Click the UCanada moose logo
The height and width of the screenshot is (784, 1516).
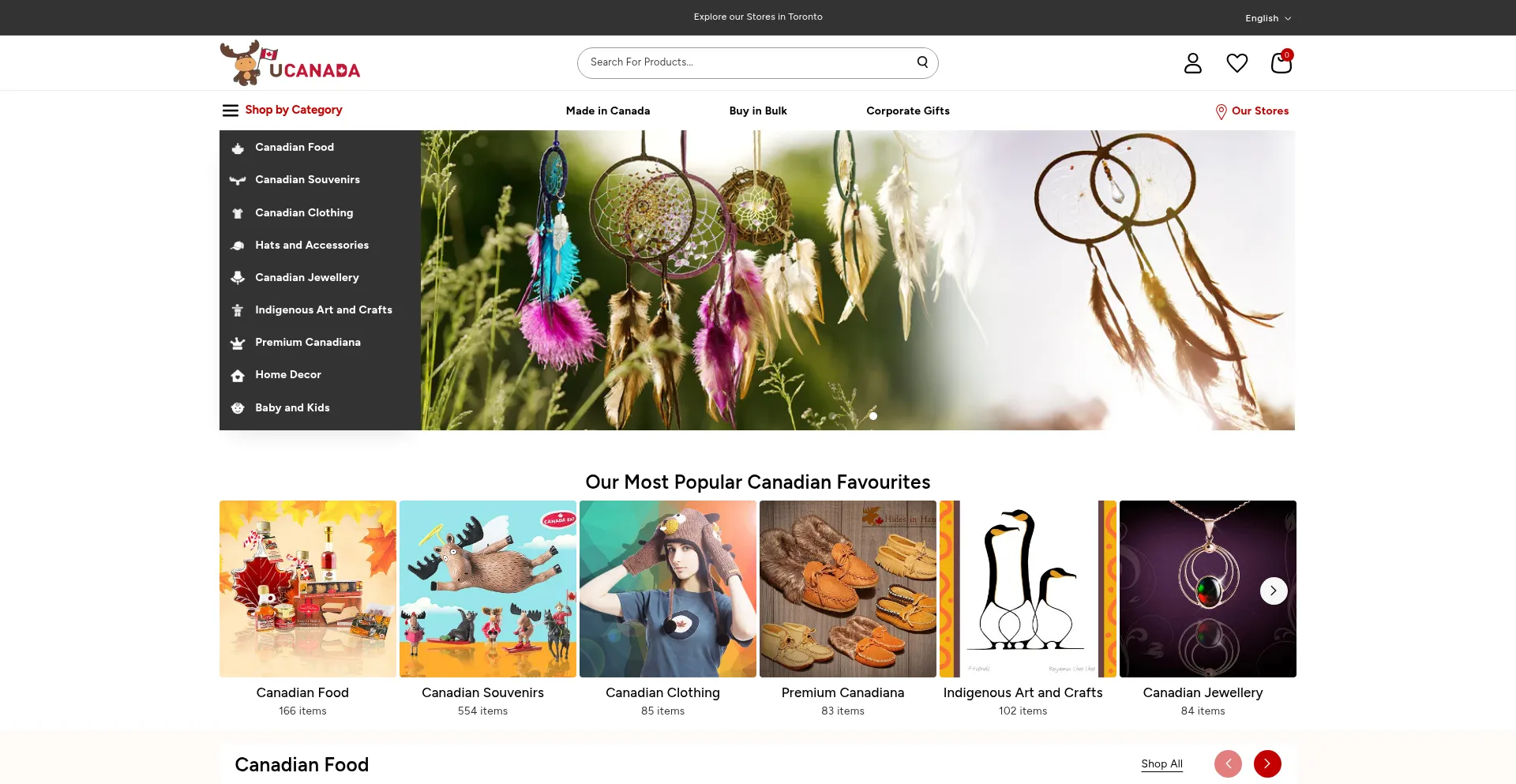click(x=290, y=62)
